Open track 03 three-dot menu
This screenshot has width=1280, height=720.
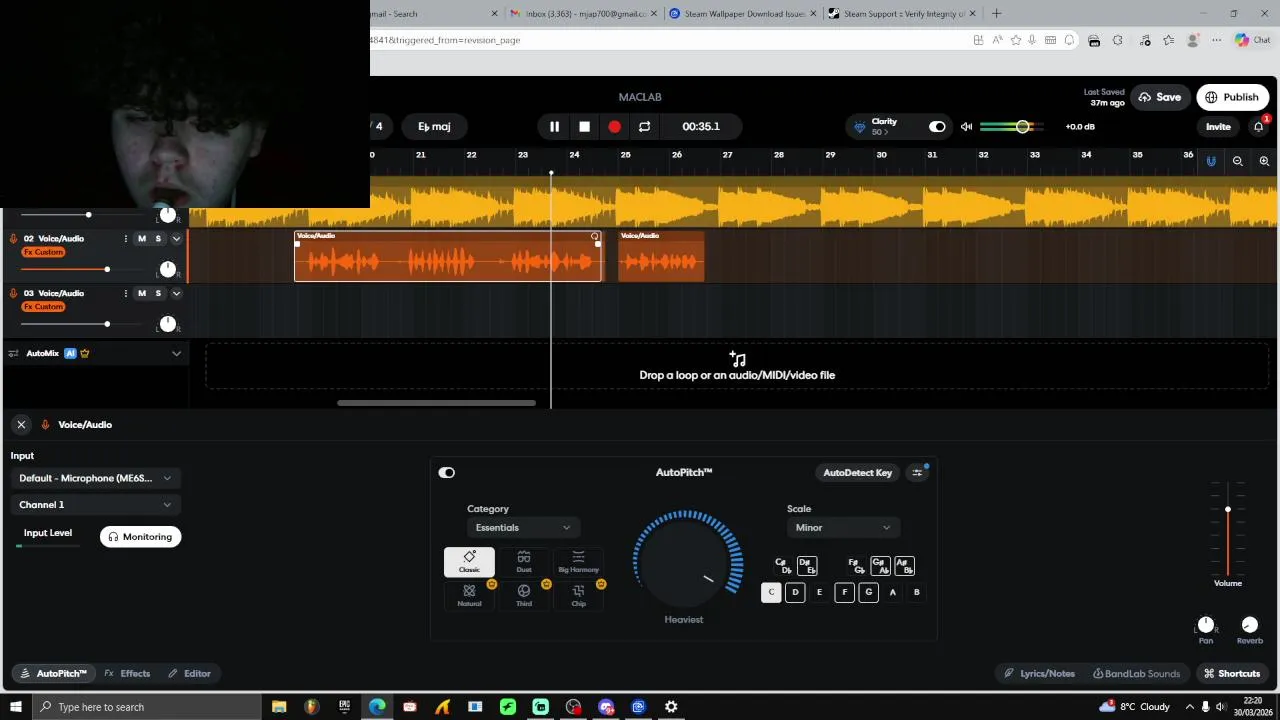125,294
